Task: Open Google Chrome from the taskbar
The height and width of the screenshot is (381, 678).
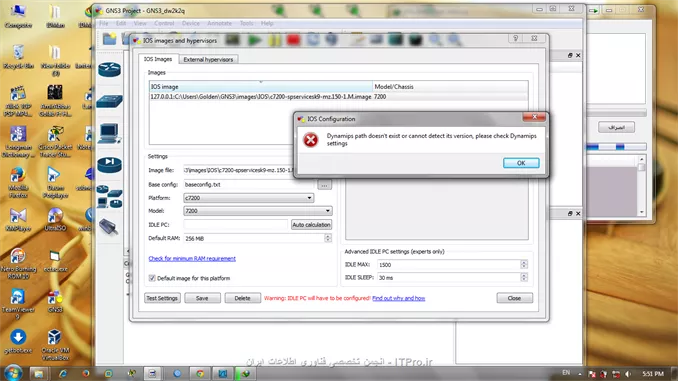Action: pos(200,373)
